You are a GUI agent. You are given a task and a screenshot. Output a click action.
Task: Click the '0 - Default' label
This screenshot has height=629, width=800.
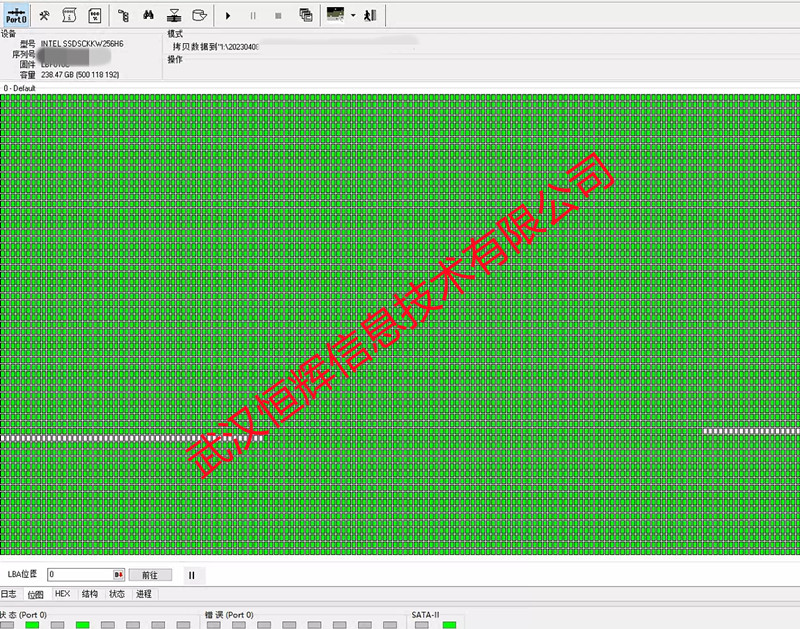pyautogui.click(x=19, y=88)
